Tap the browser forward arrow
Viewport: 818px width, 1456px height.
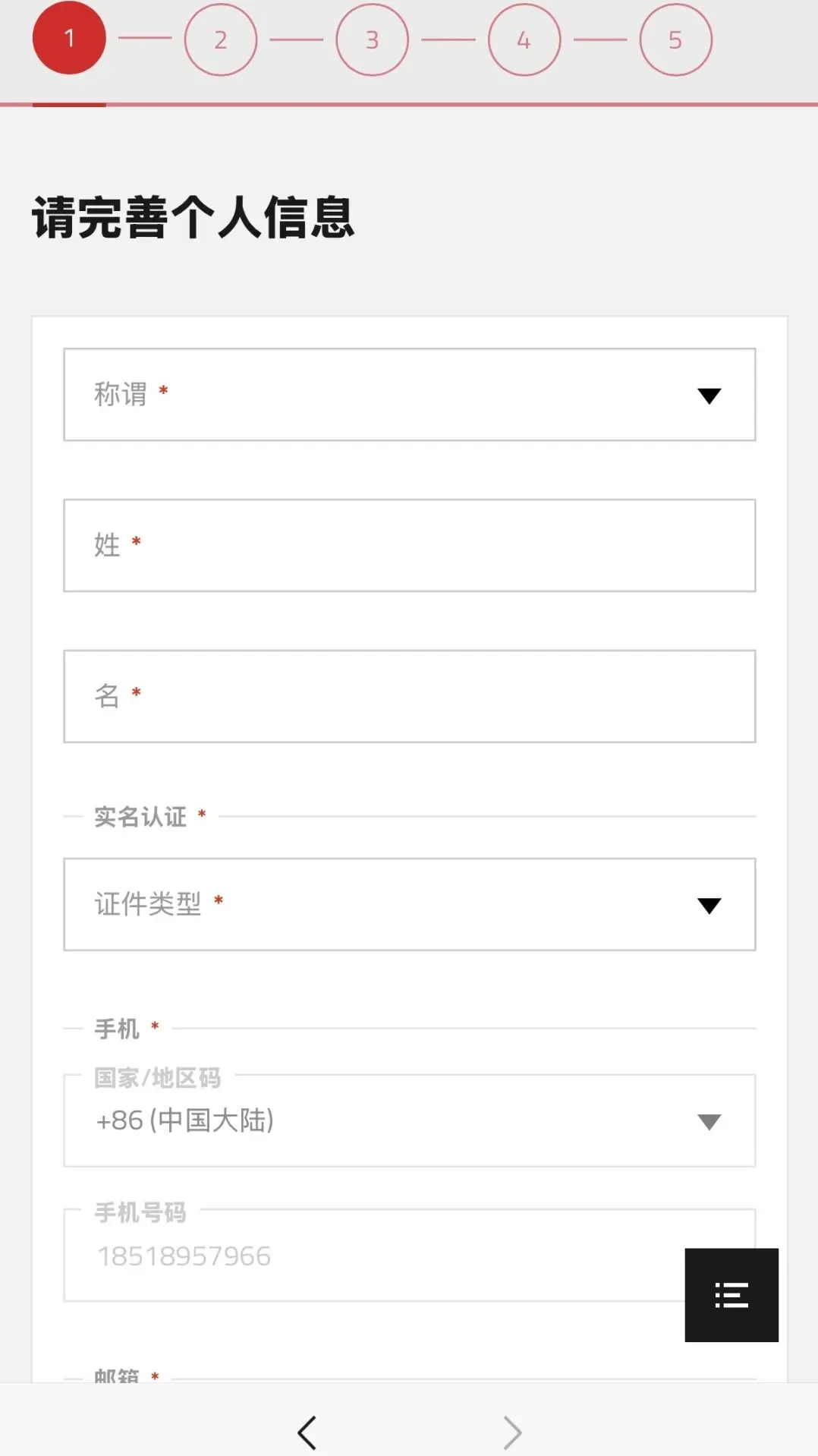tap(513, 1432)
